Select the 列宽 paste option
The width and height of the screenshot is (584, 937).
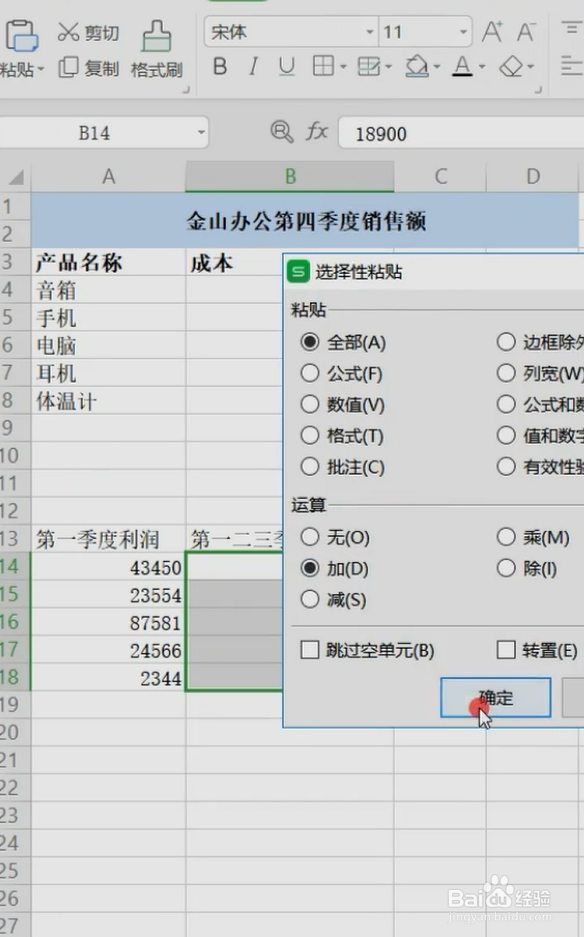(506, 373)
